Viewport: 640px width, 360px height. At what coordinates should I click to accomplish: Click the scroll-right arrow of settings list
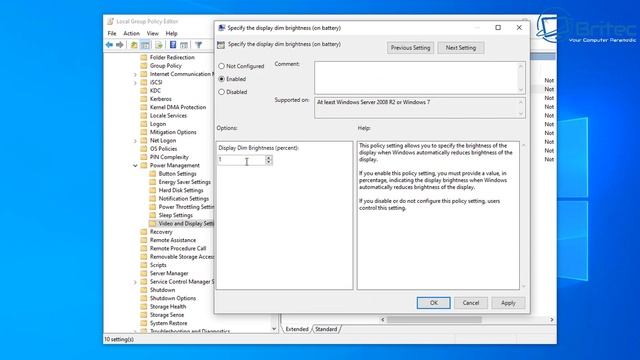click(x=552, y=320)
